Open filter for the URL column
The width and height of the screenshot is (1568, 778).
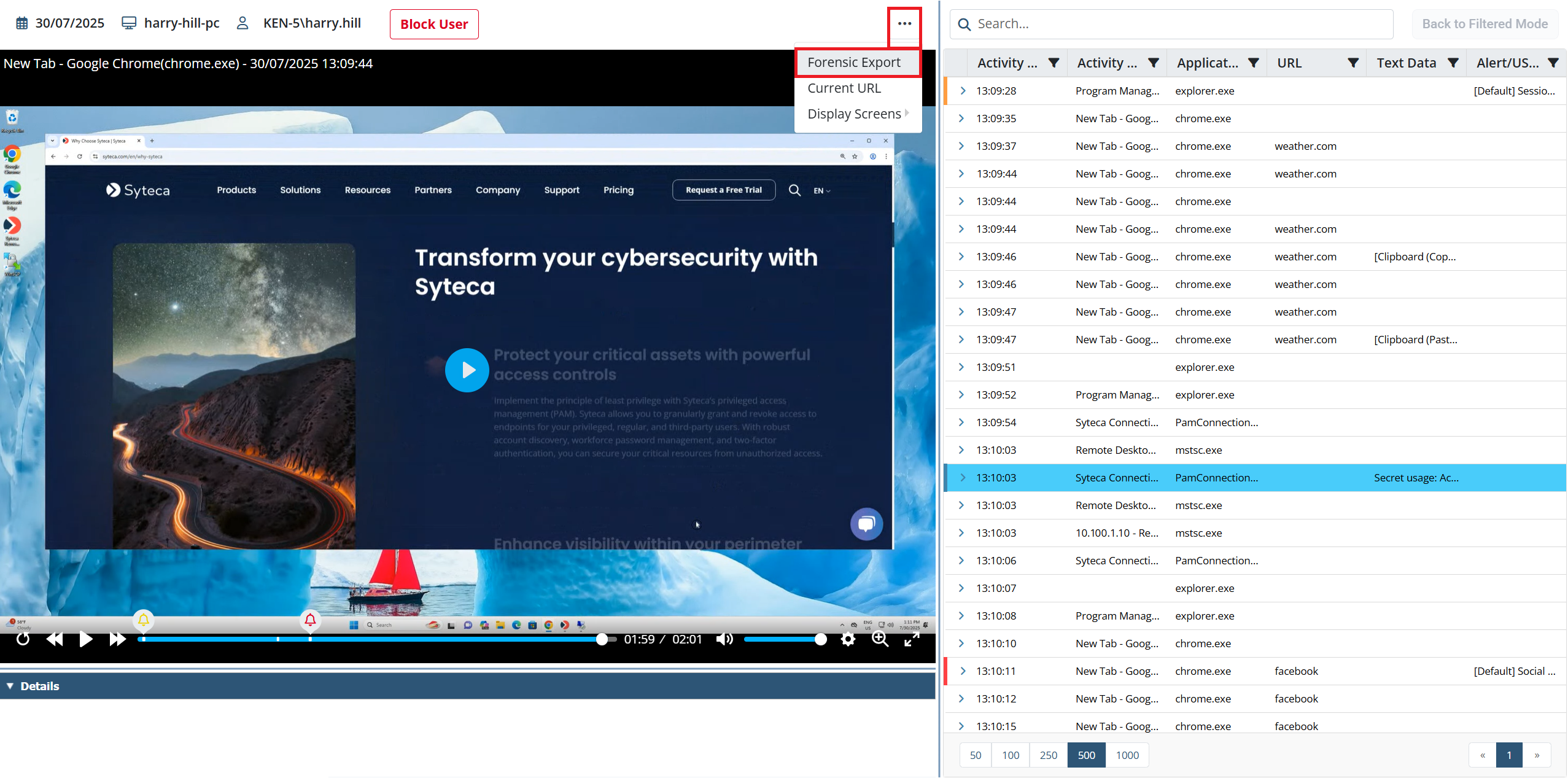[1353, 63]
